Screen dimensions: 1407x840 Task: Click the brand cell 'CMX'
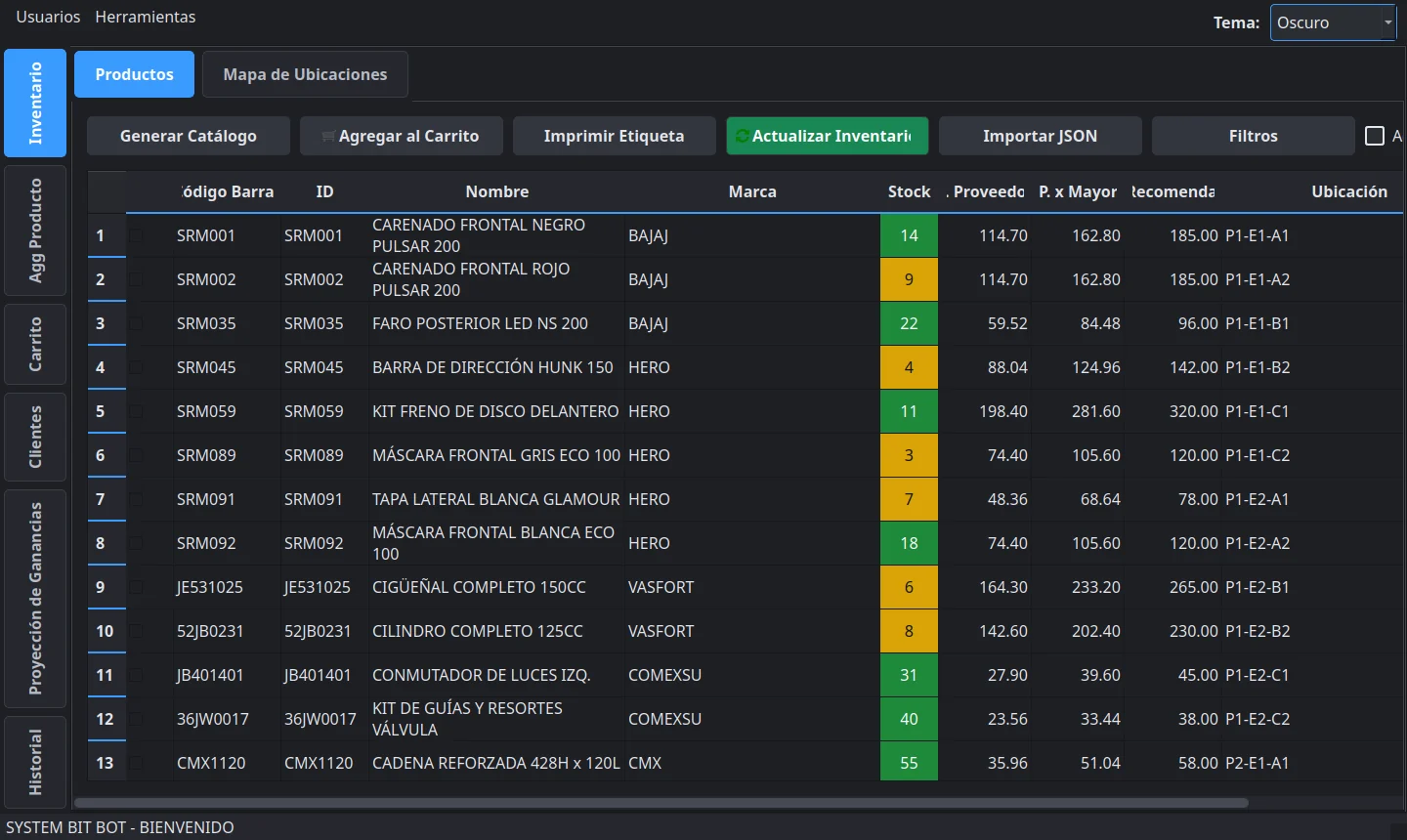coord(752,763)
